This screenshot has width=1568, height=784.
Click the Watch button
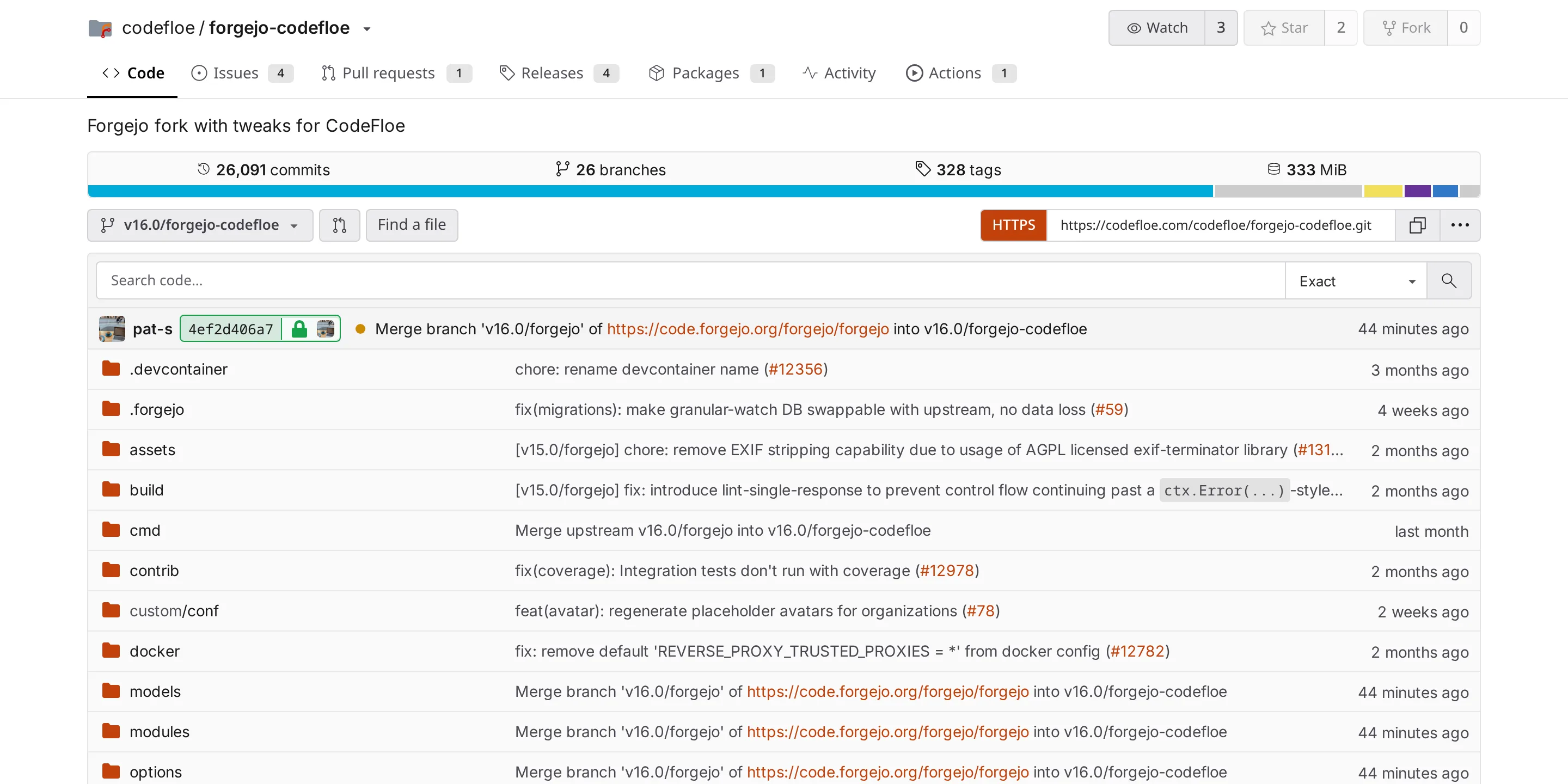click(1156, 28)
